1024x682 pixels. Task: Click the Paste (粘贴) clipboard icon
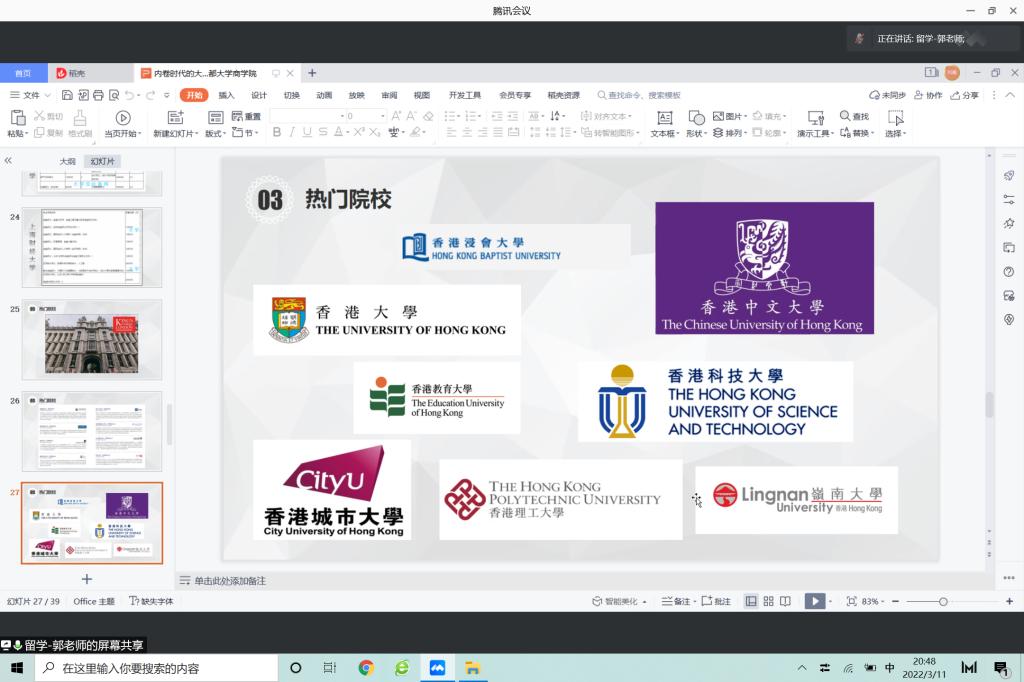tap(18, 118)
